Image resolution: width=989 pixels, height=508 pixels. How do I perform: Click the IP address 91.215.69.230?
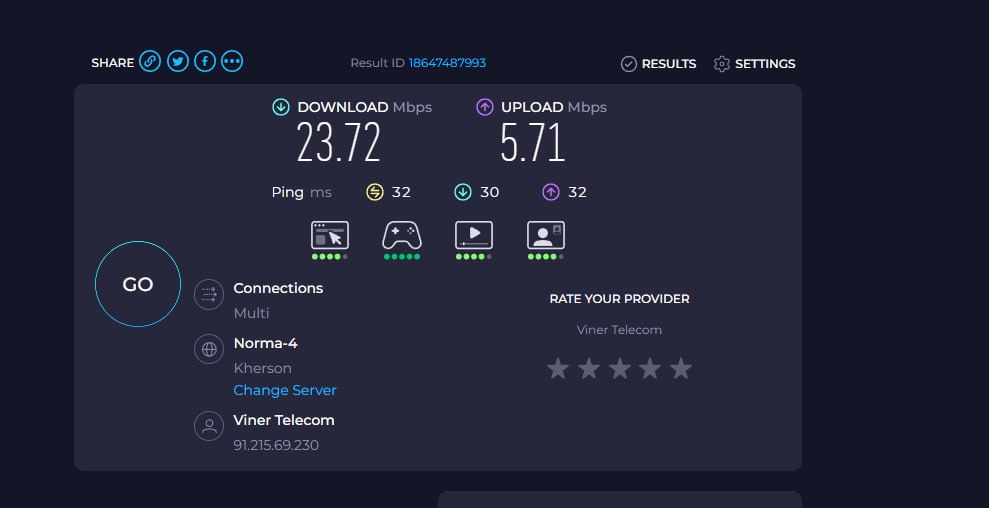click(276, 445)
